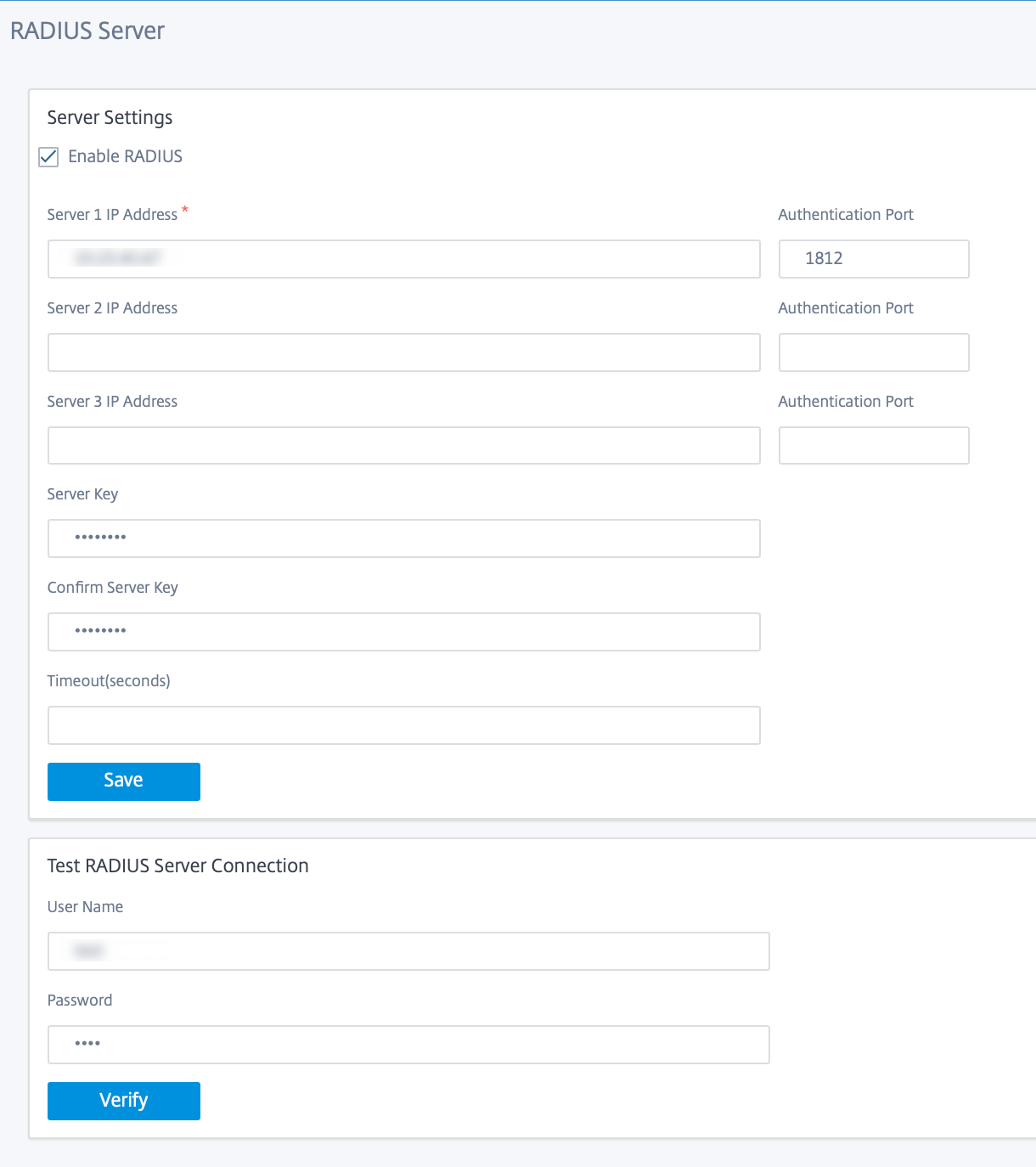Click the Confirm Server Key field

pos(404,632)
